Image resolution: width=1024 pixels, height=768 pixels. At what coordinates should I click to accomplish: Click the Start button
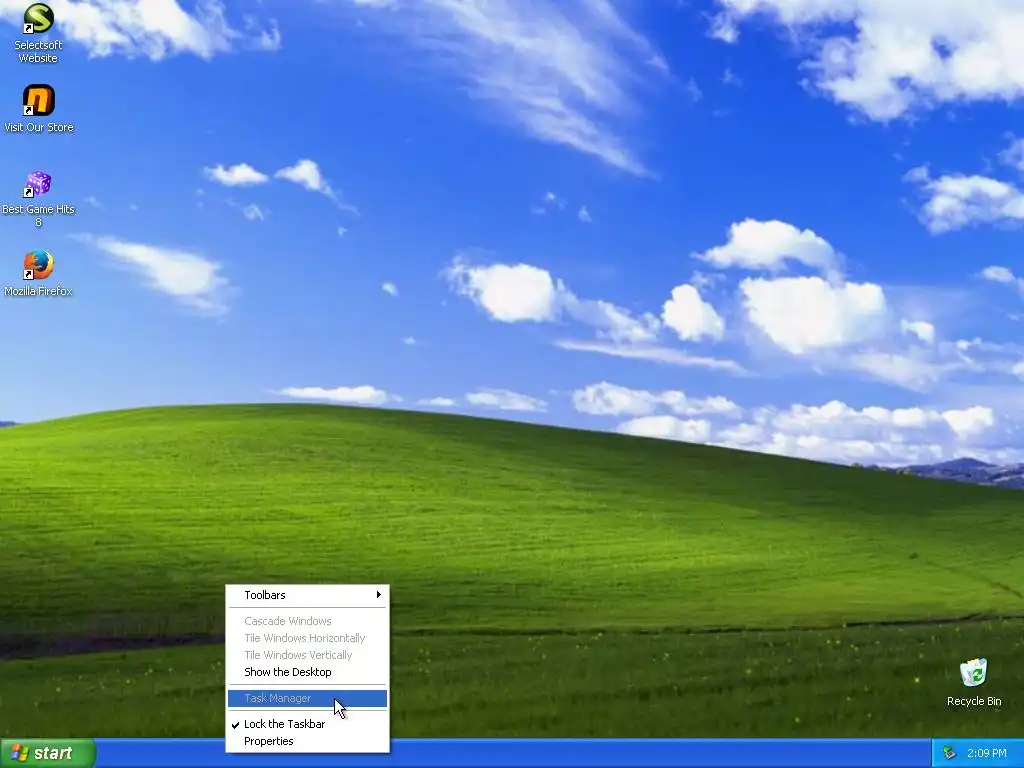point(47,753)
